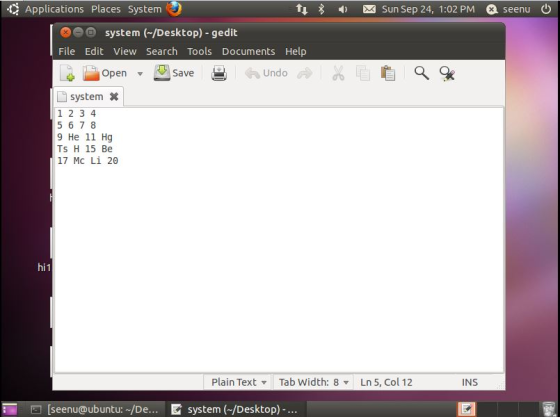Open the power session menu
Screen dimensions: 560x417
546,9
